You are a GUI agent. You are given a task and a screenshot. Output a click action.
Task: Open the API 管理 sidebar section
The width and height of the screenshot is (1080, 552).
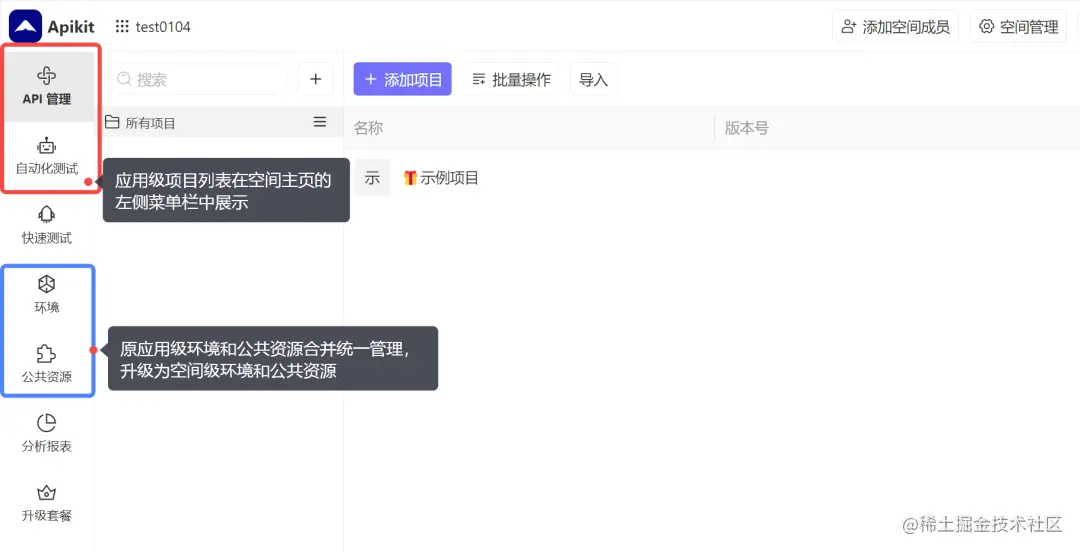pos(47,86)
